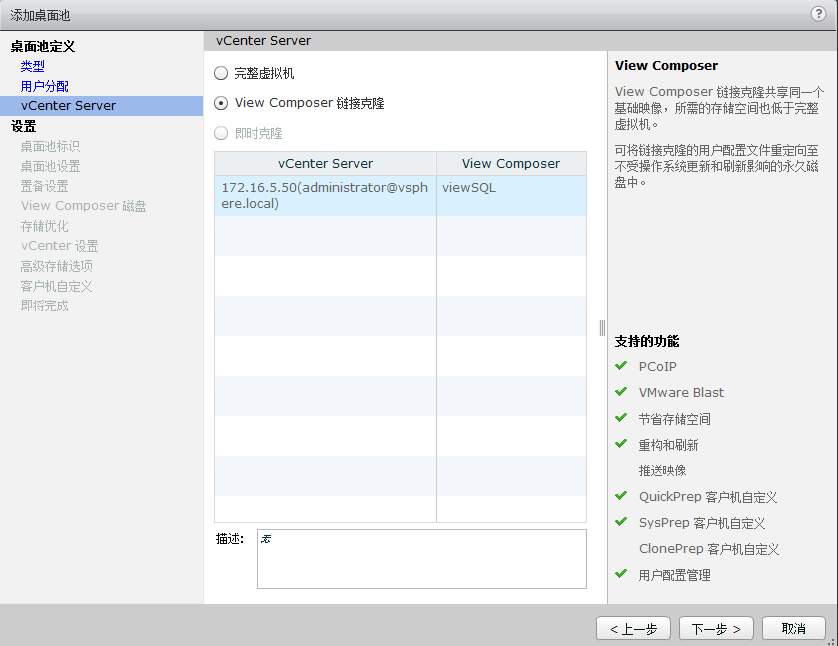Viewport: 838px width, 646px height.
Task: Click the 桌面池定义 section heading
Action: coord(43,46)
